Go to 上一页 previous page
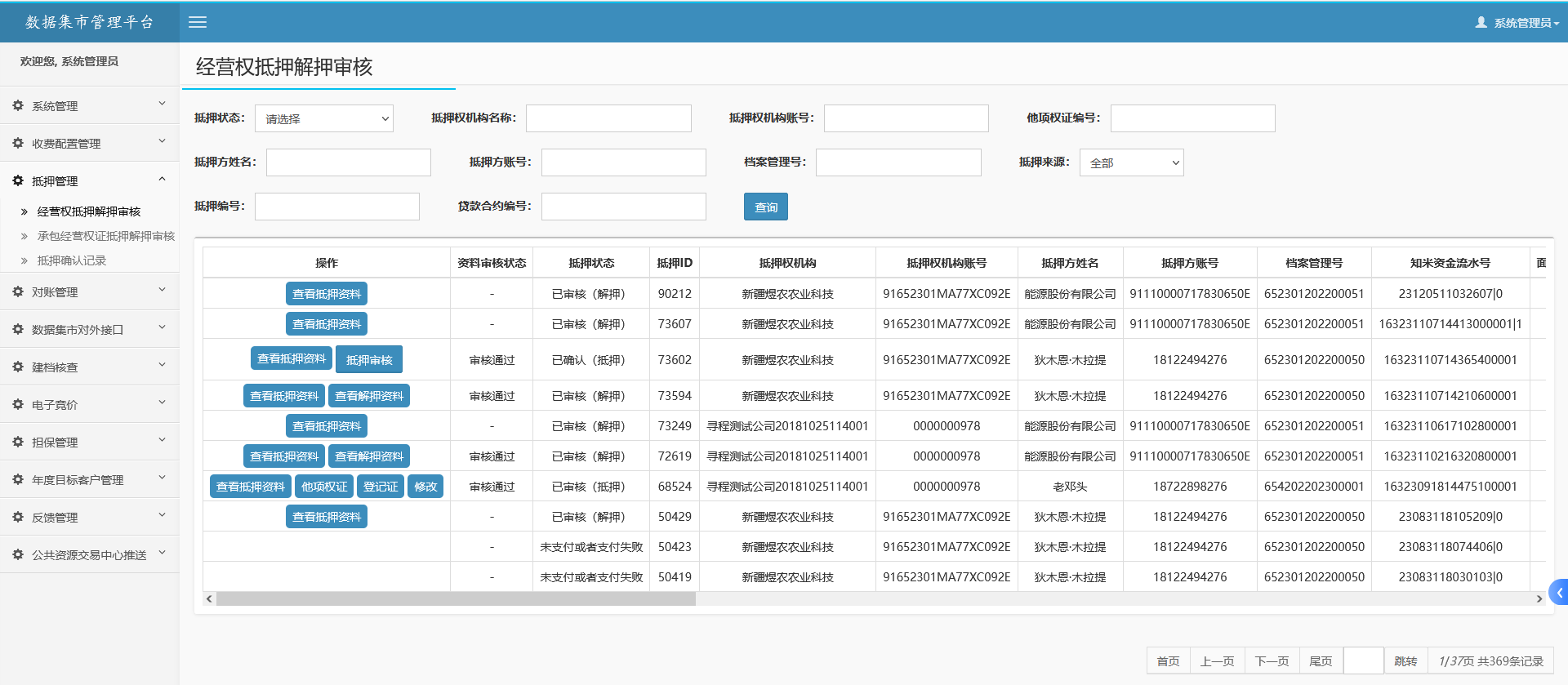The image size is (1568, 685). [1218, 661]
